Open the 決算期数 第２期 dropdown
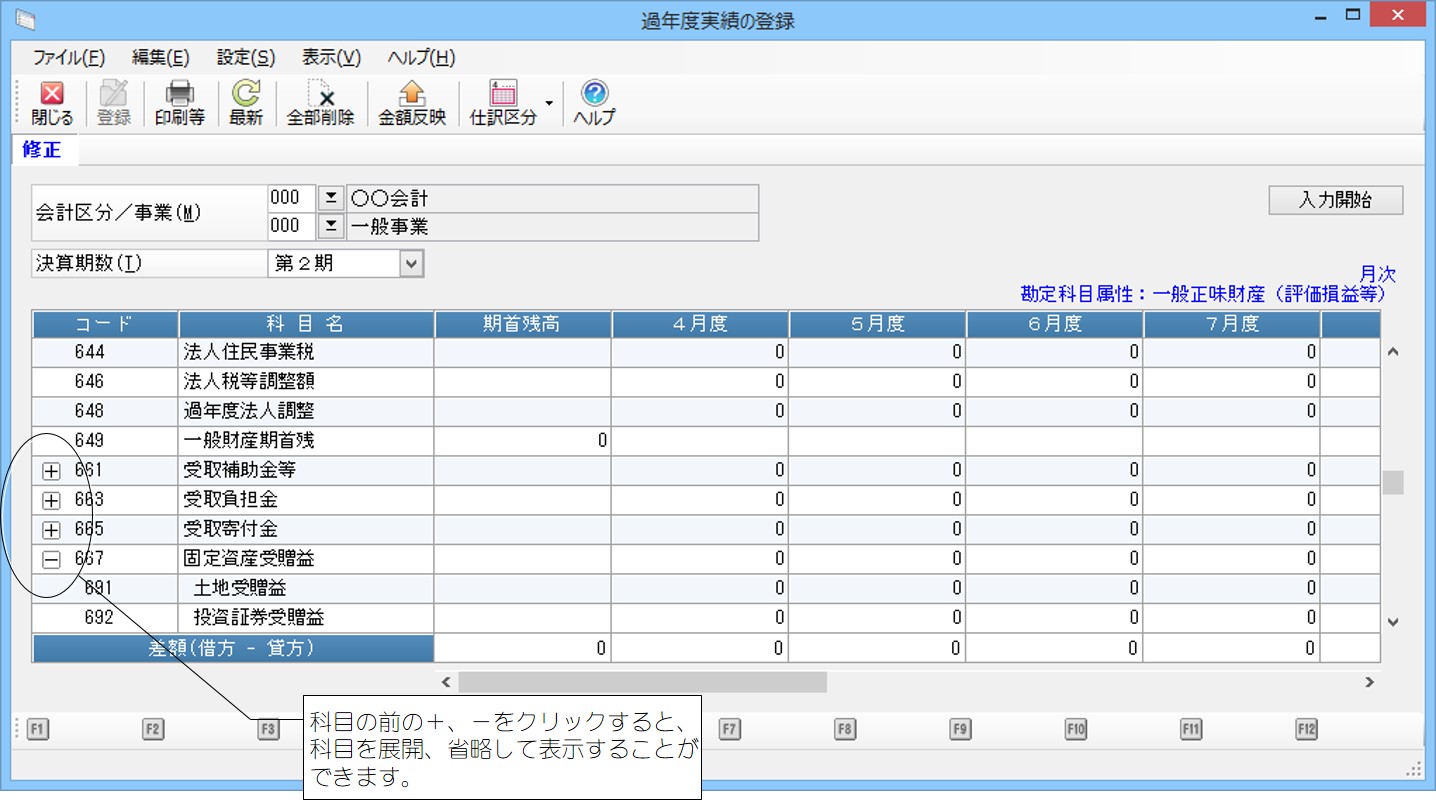The image size is (1436, 803). pos(411,264)
